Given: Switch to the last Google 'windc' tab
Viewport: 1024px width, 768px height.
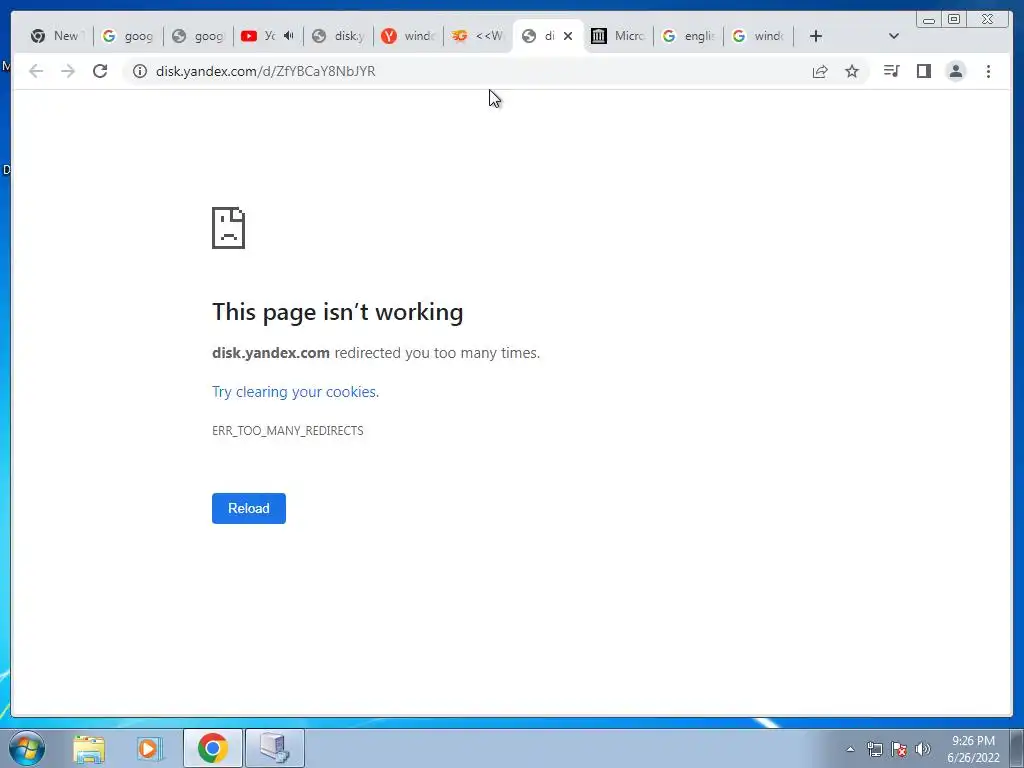Looking at the screenshot, I should 758,36.
